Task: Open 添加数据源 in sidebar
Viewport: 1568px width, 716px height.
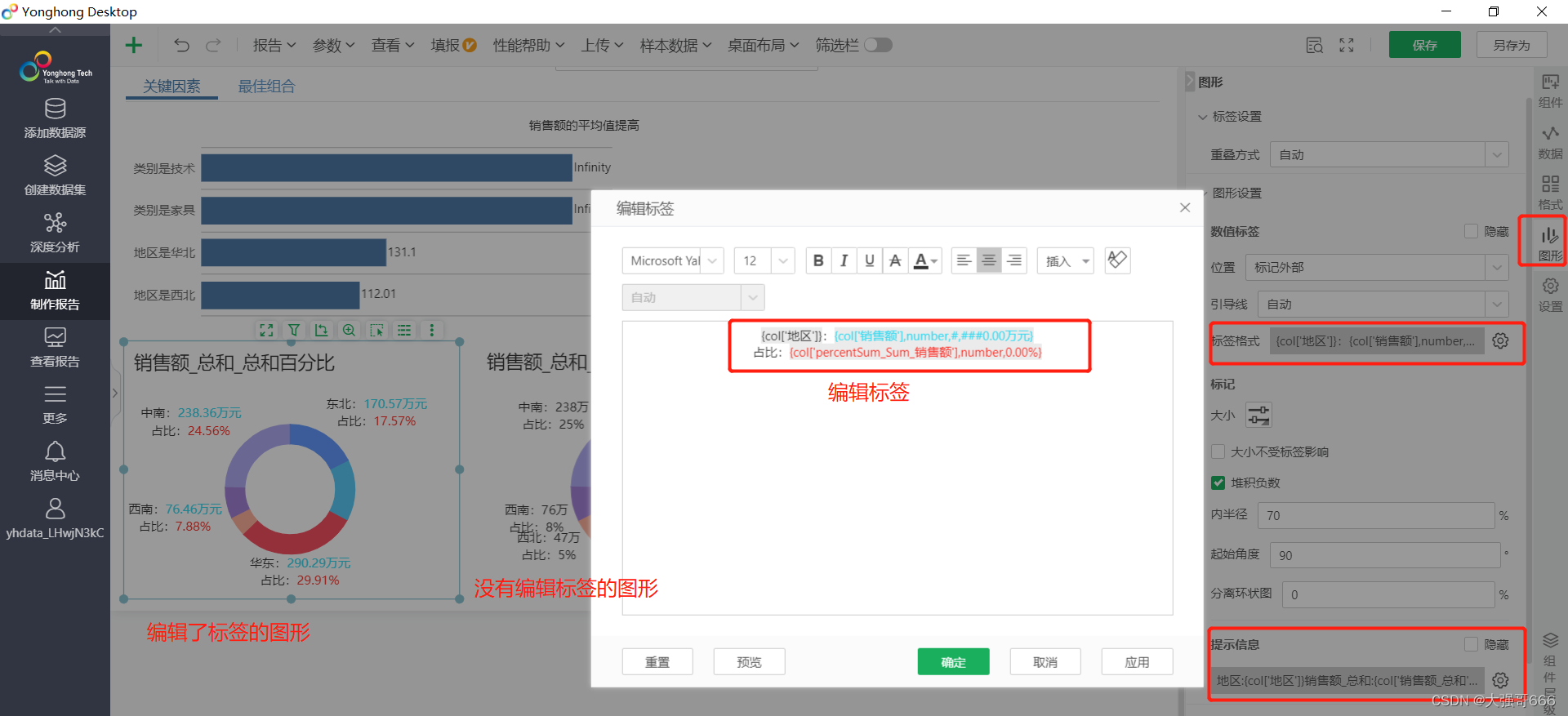Action: (x=55, y=118)
